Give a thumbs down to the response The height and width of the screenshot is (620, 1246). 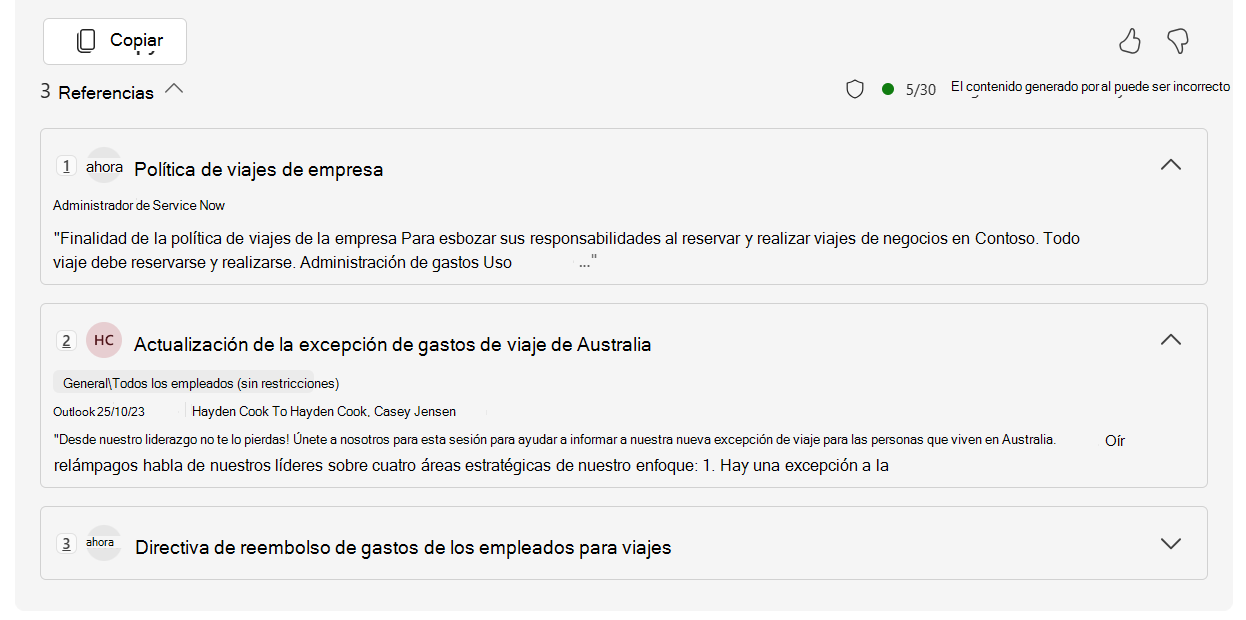(x=1179, y=41)
